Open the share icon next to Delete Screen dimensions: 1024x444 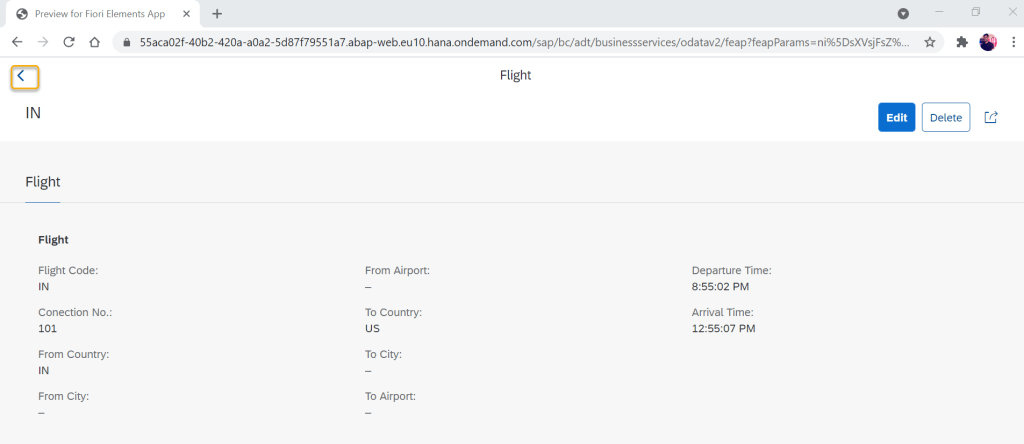(x=991, y=117)
